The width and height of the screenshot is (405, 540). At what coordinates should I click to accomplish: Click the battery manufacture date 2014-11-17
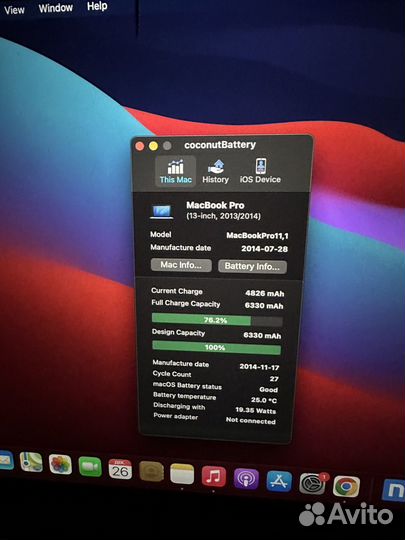259,367
